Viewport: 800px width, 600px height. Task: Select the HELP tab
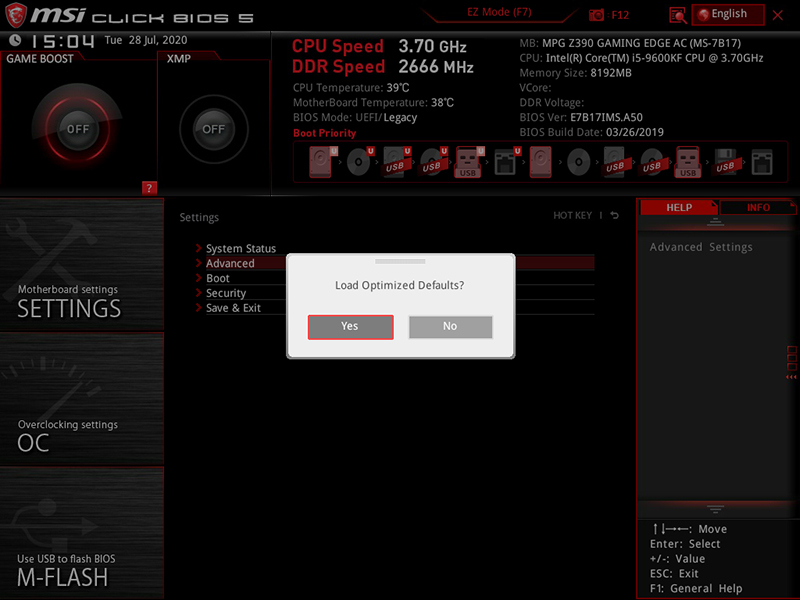coord(678,208)
